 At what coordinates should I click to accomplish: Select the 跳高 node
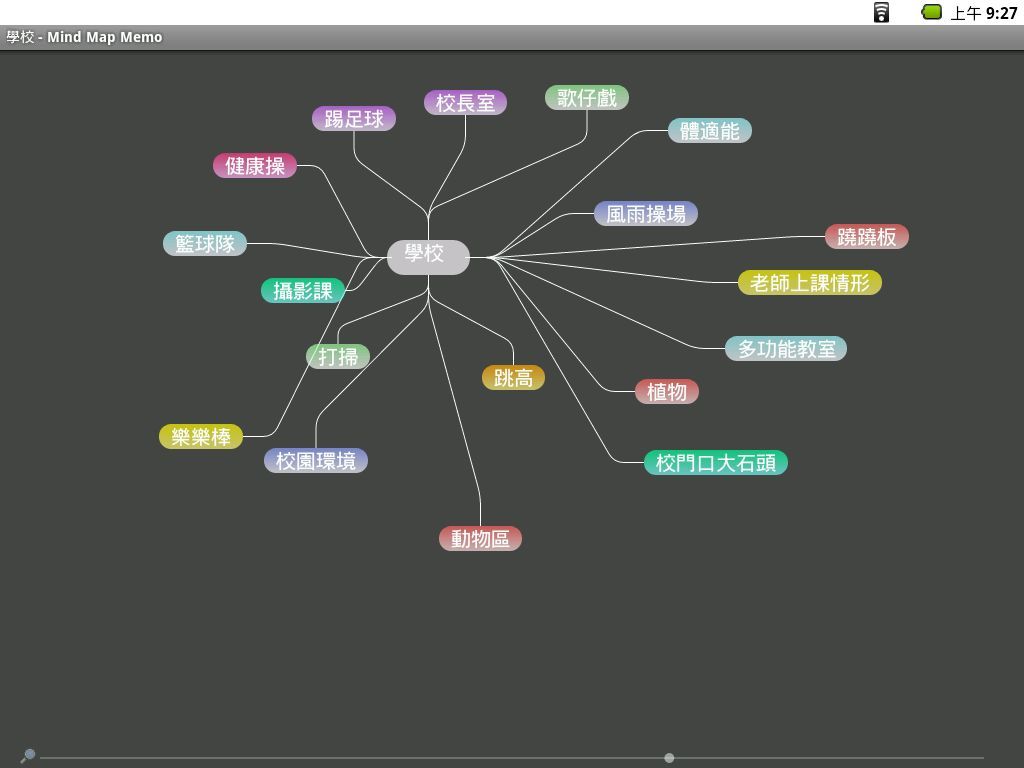(x=513, y=378)
